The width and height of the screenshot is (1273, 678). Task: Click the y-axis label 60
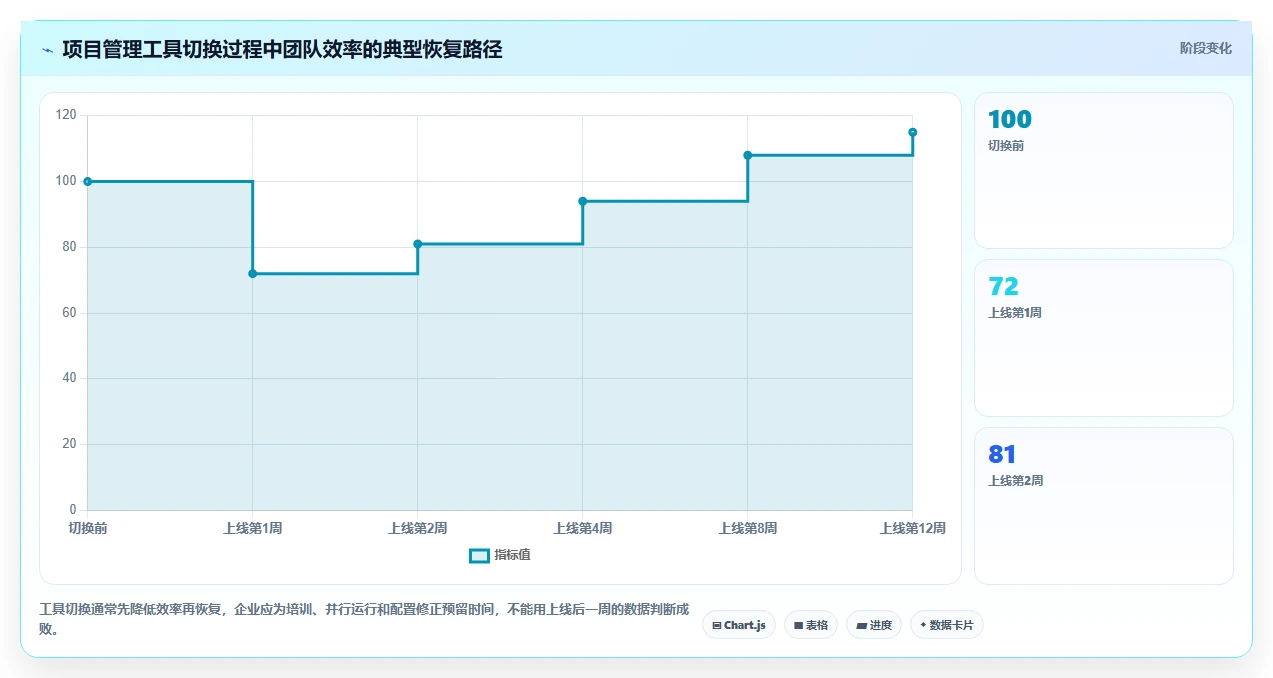69,313
